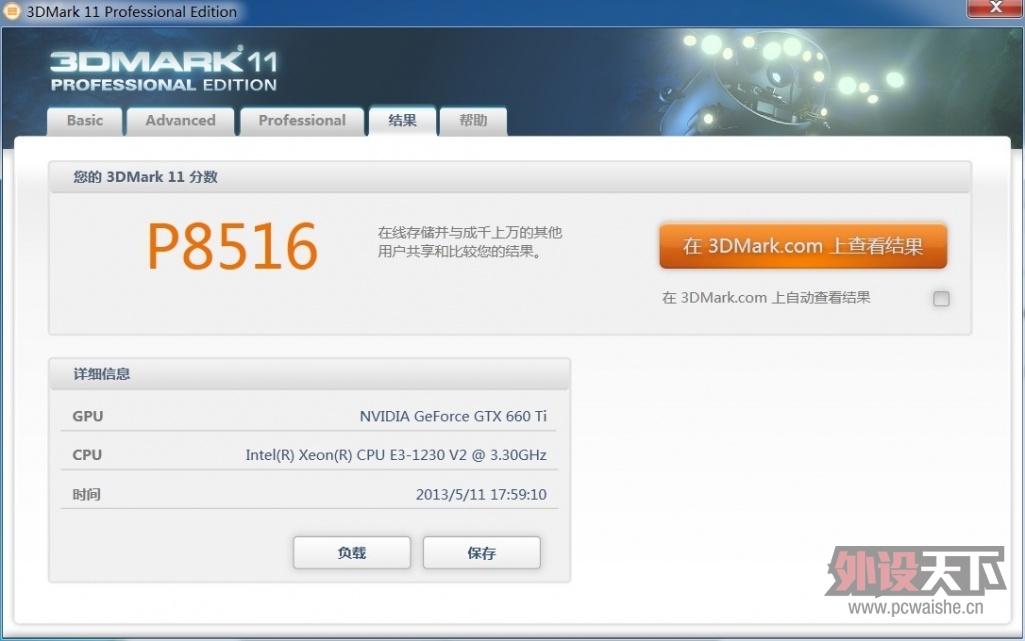The image size is (1025, 641).
Task: Open the 帮助 help tab
Action: pyautogui.click(x=473, y=121)
